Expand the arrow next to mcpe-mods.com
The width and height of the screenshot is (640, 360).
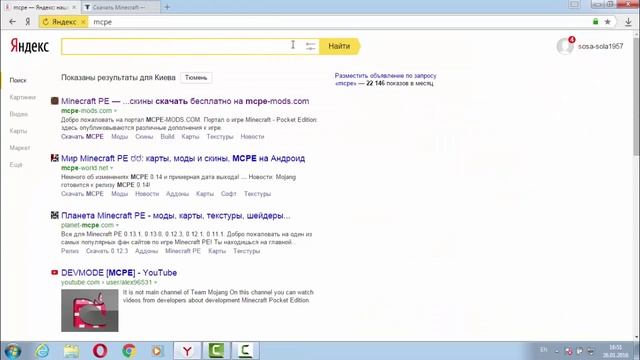(115, 111)
